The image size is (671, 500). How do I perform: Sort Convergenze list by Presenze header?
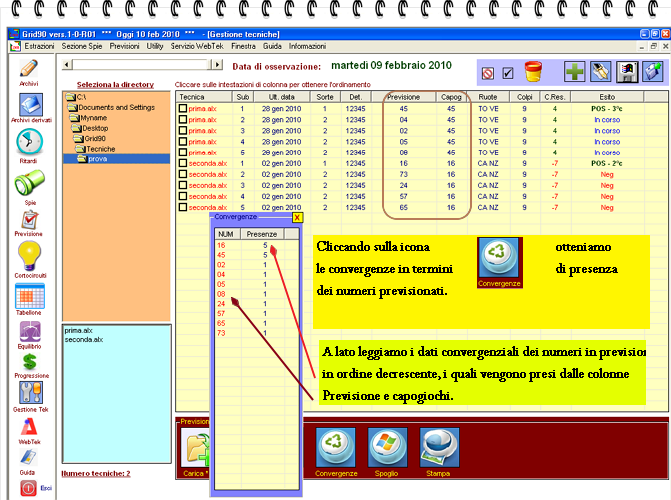tap(262, 234)
